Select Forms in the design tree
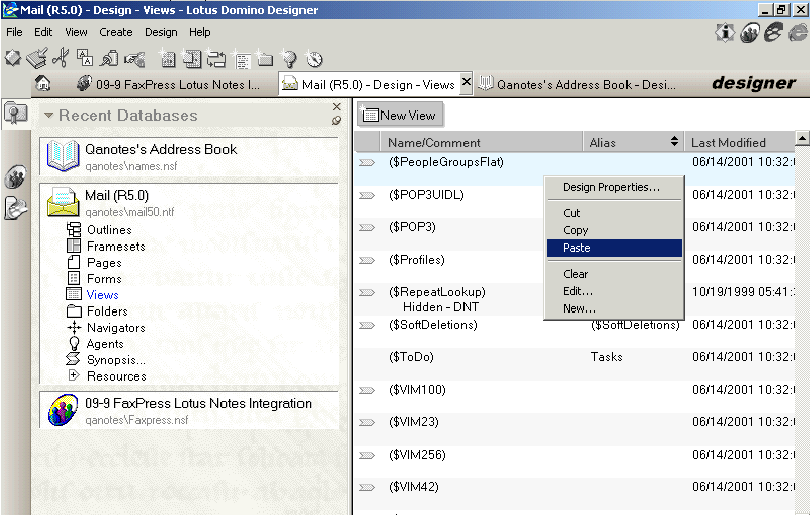 [104, 278]
